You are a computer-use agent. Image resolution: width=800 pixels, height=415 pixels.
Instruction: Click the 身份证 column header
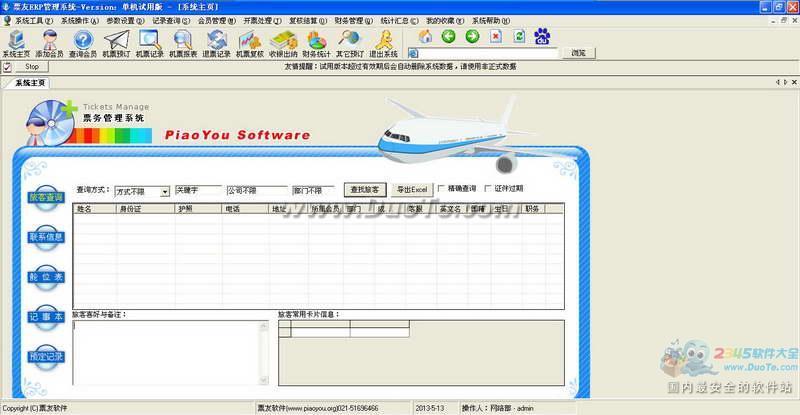[144, 209]
